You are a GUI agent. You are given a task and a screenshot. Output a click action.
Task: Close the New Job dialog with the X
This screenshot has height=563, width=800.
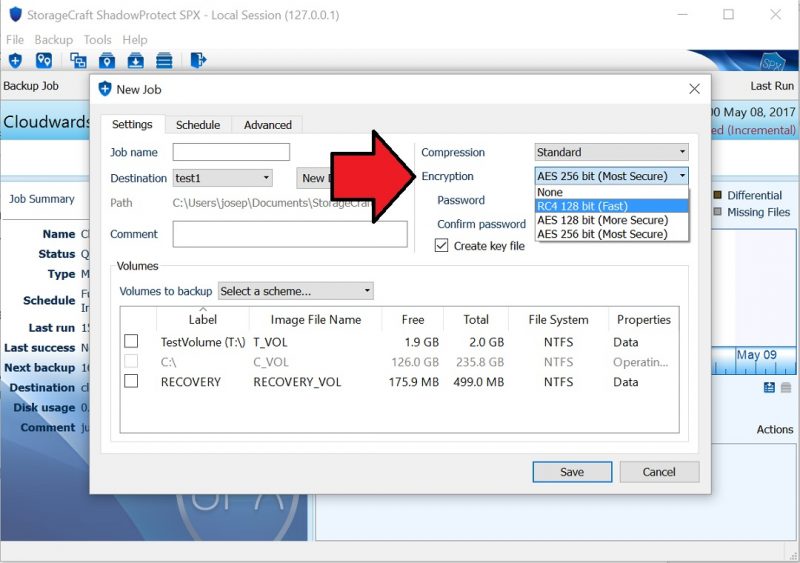[694, 89]
